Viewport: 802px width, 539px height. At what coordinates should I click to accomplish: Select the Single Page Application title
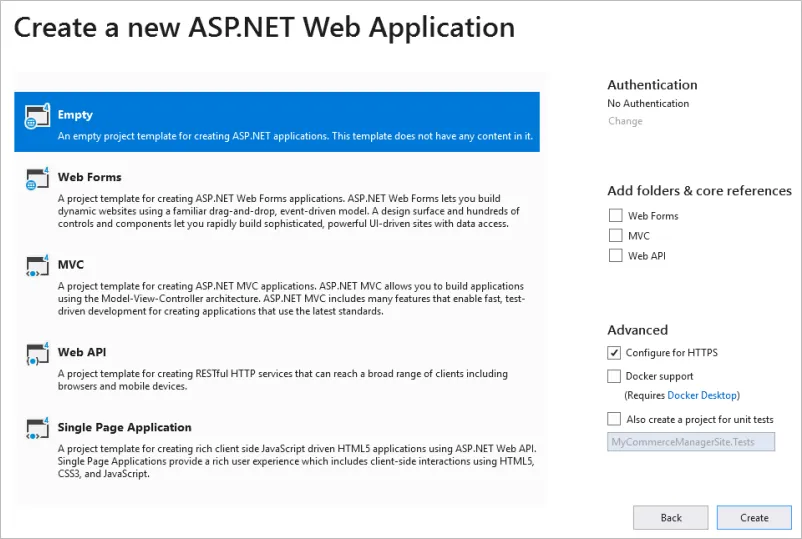(124, 427)
